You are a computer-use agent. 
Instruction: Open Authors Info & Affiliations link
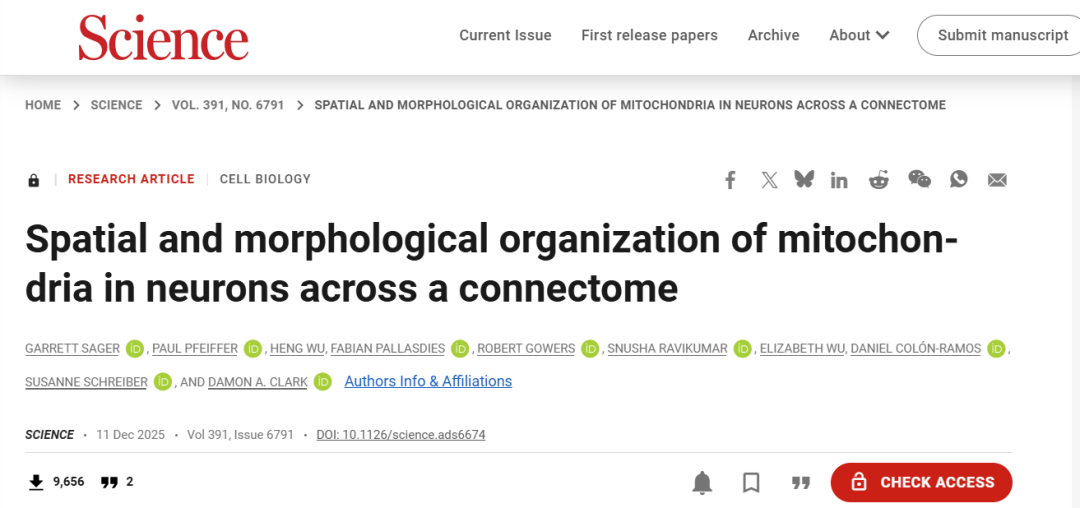pyautogui.click(x=428, y=381)
